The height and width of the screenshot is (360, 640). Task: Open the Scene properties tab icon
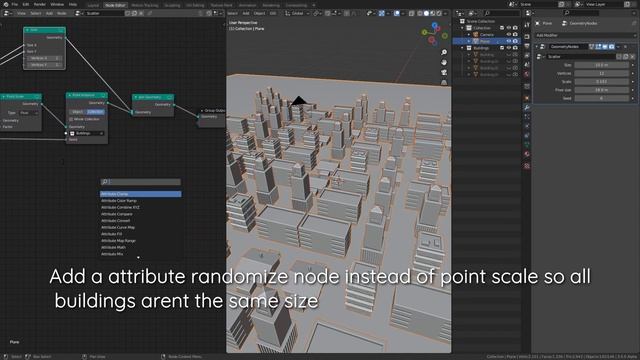(x=527, y=64)
